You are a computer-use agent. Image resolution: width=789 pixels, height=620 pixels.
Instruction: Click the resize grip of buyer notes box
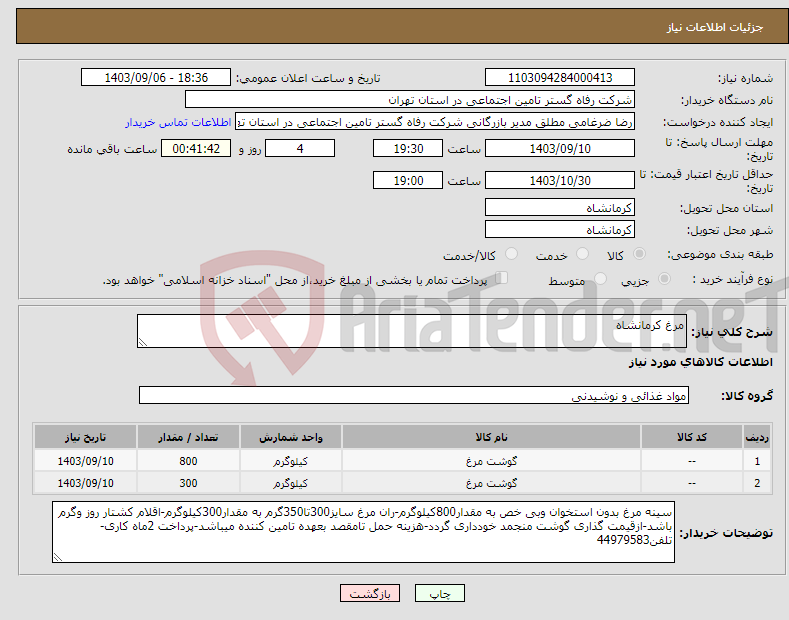click(x=58, y=557)
